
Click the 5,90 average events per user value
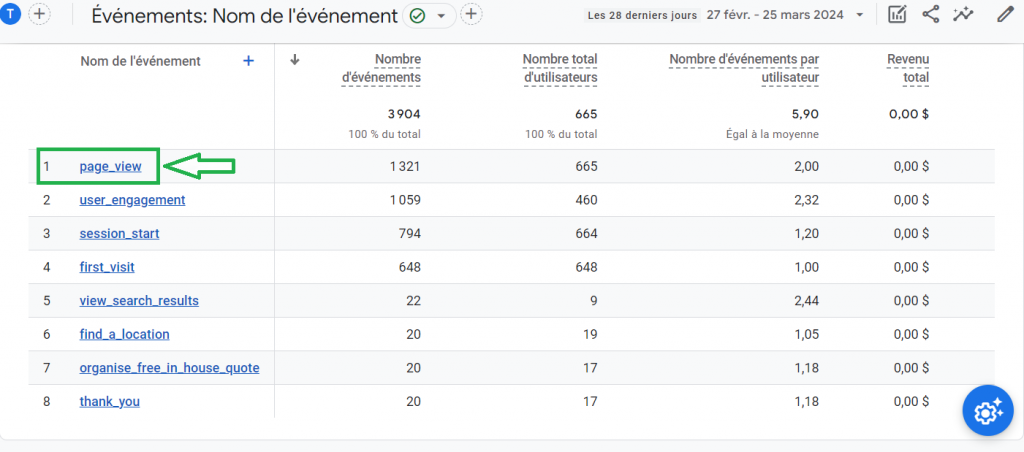coord(805,114)
